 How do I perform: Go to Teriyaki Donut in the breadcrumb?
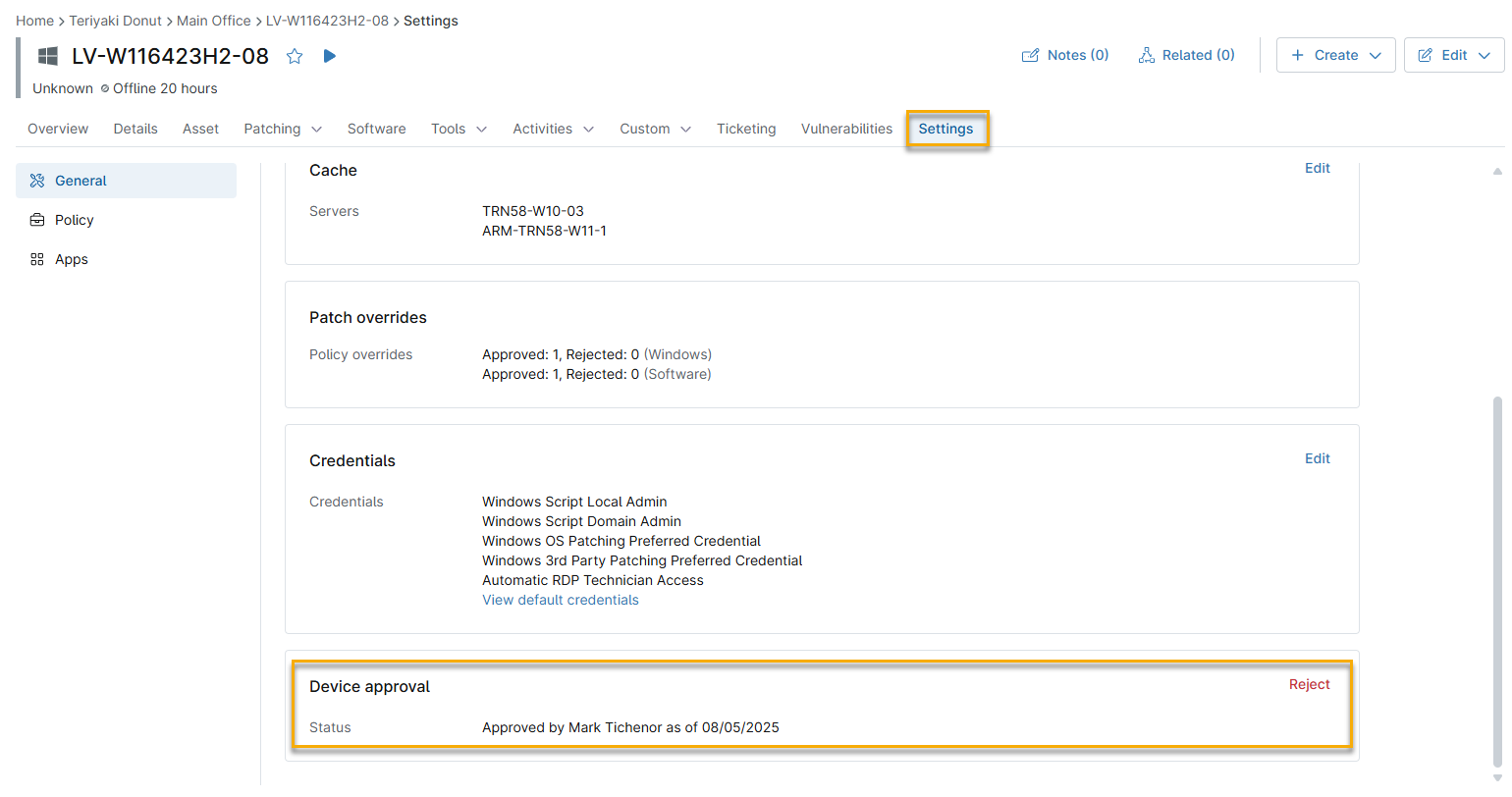[115, 21]
